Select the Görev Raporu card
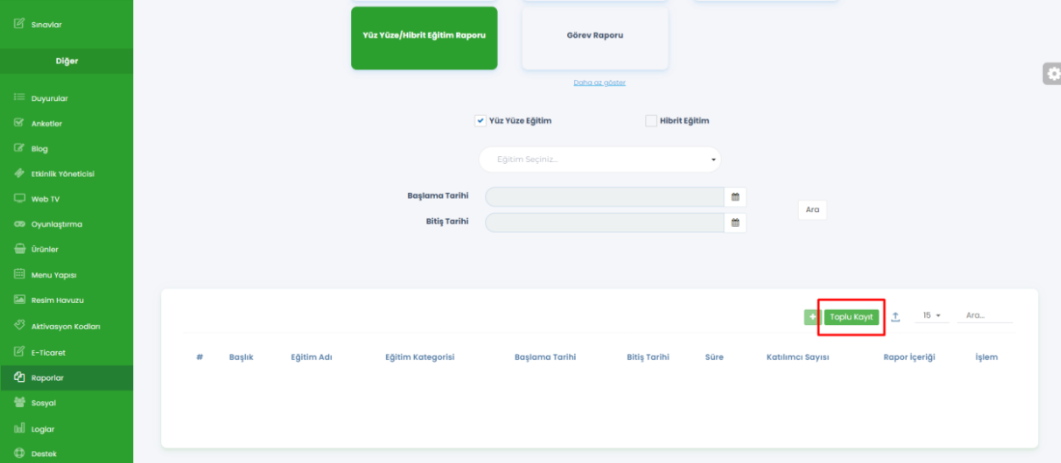The height and width of the screenshot is (463, 1061). (x=595, y=36)
